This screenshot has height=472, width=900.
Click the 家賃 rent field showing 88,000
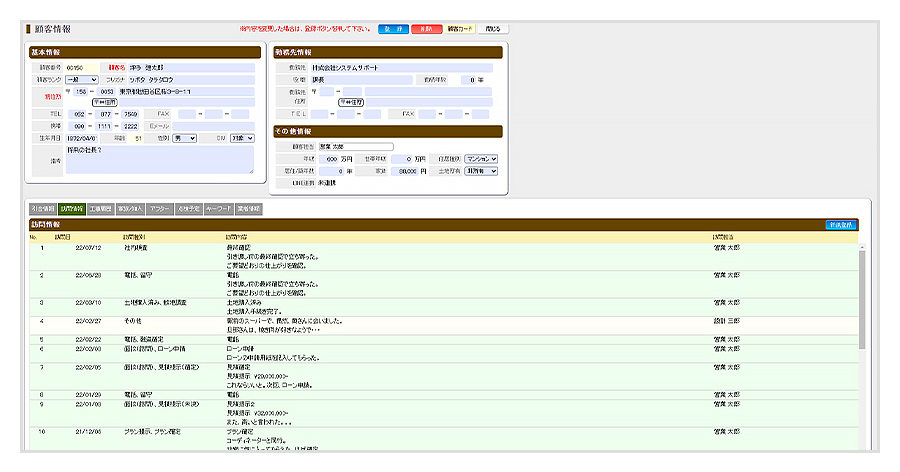[404, 171]
